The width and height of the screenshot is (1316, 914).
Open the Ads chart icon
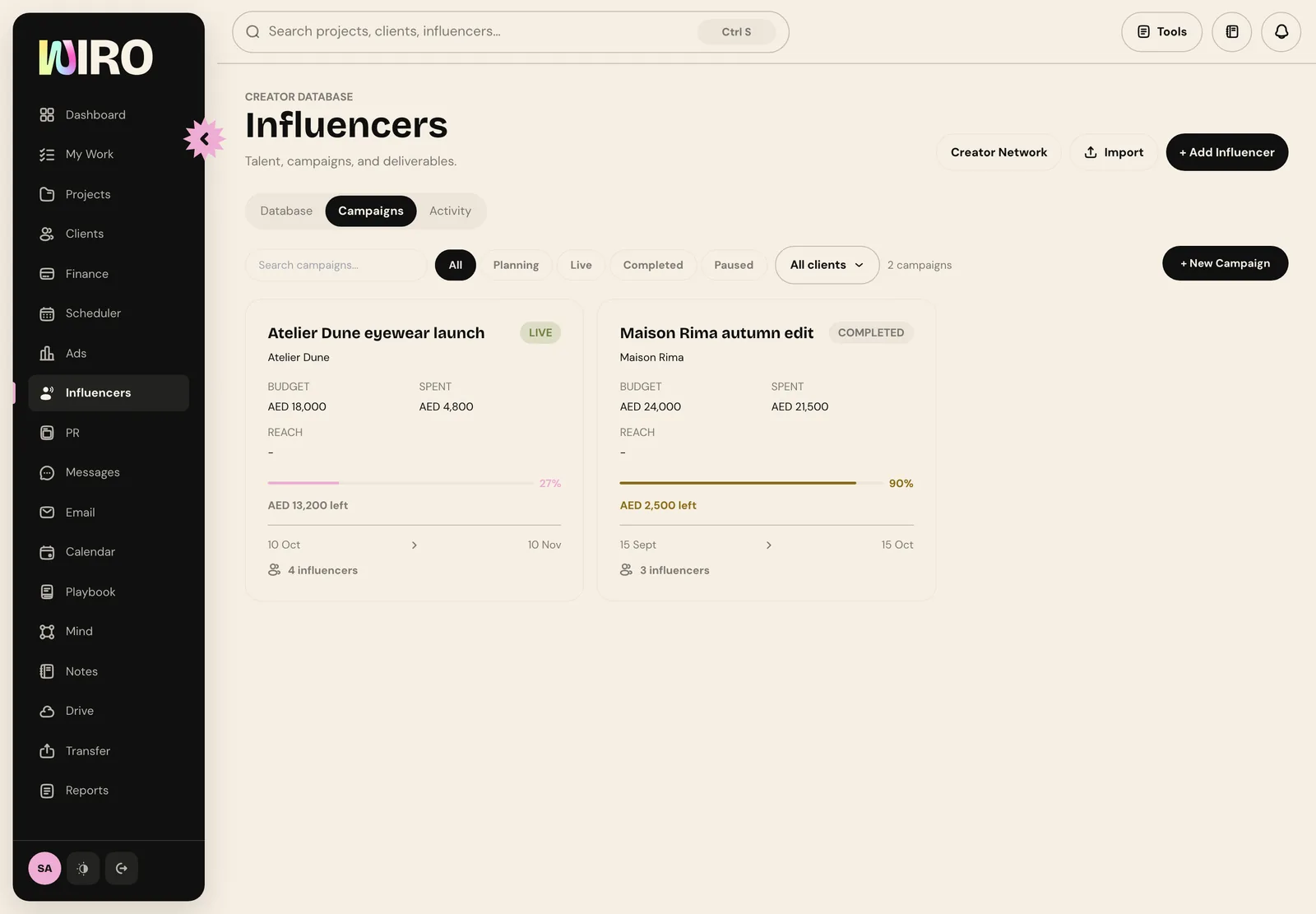47,353
